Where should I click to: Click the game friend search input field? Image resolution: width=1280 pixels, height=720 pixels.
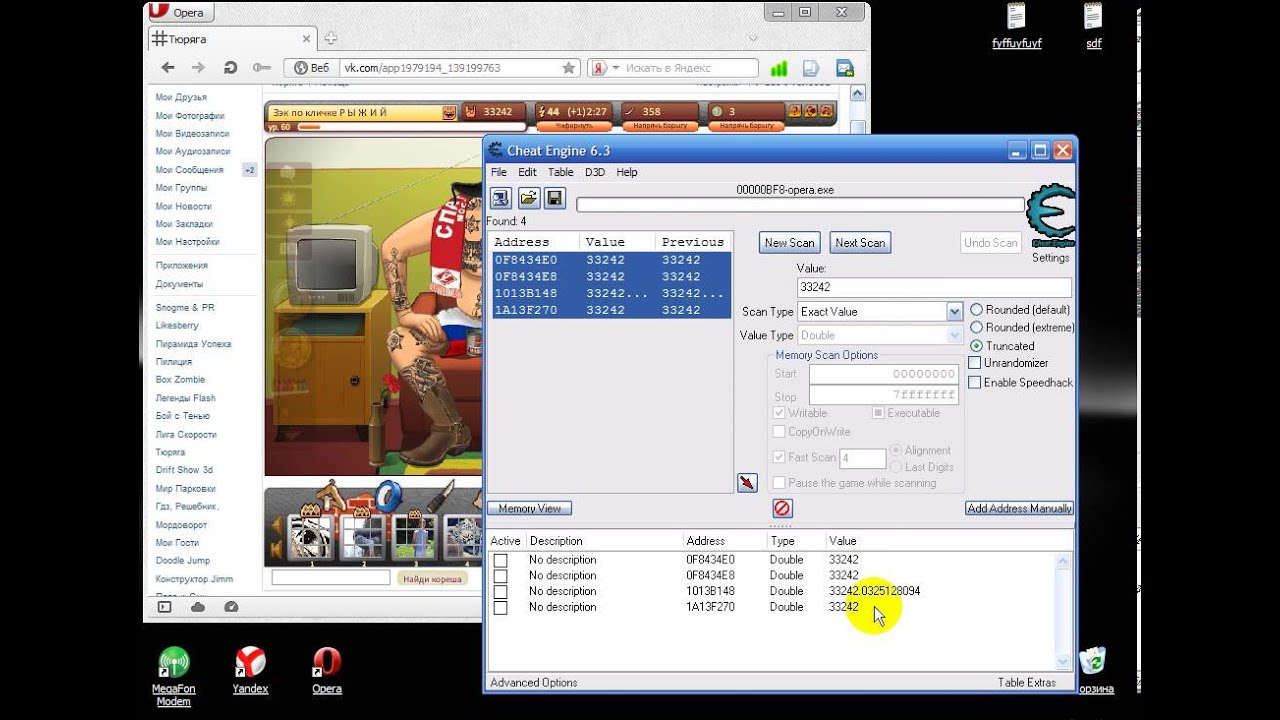[x=331, y=578]
